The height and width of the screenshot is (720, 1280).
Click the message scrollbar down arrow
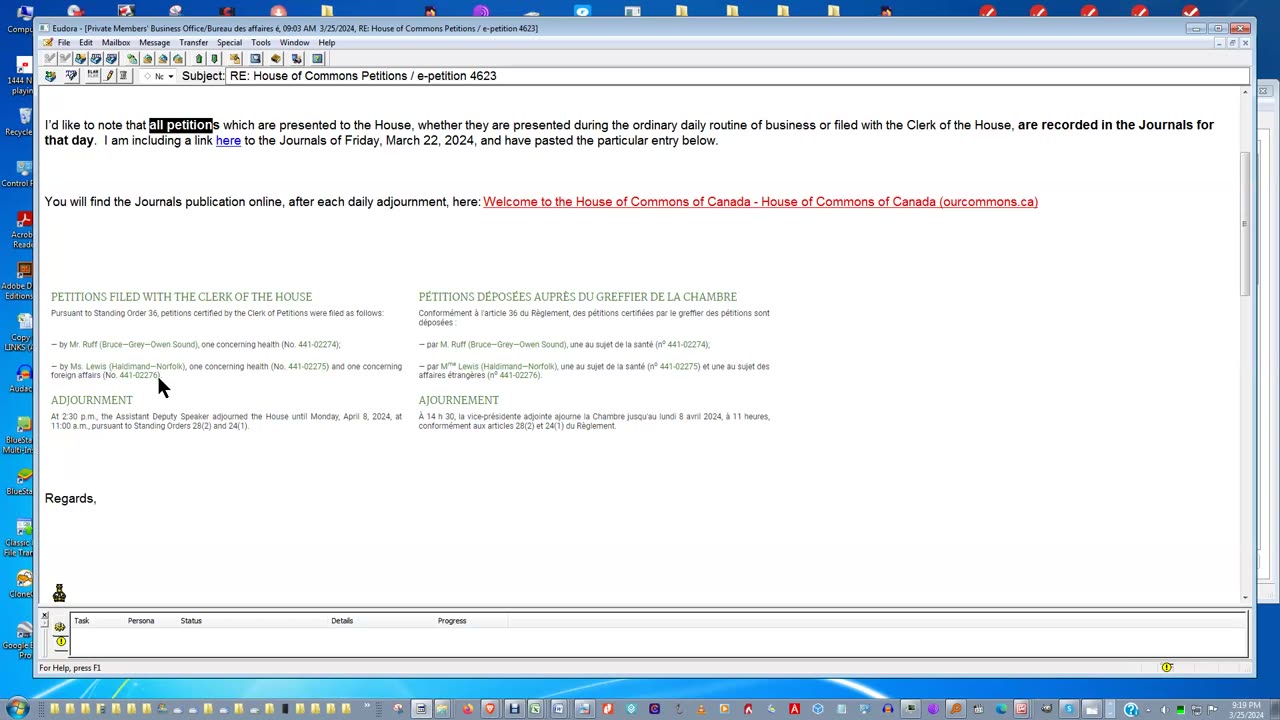pyautogui.click(x=1245, y=598)
